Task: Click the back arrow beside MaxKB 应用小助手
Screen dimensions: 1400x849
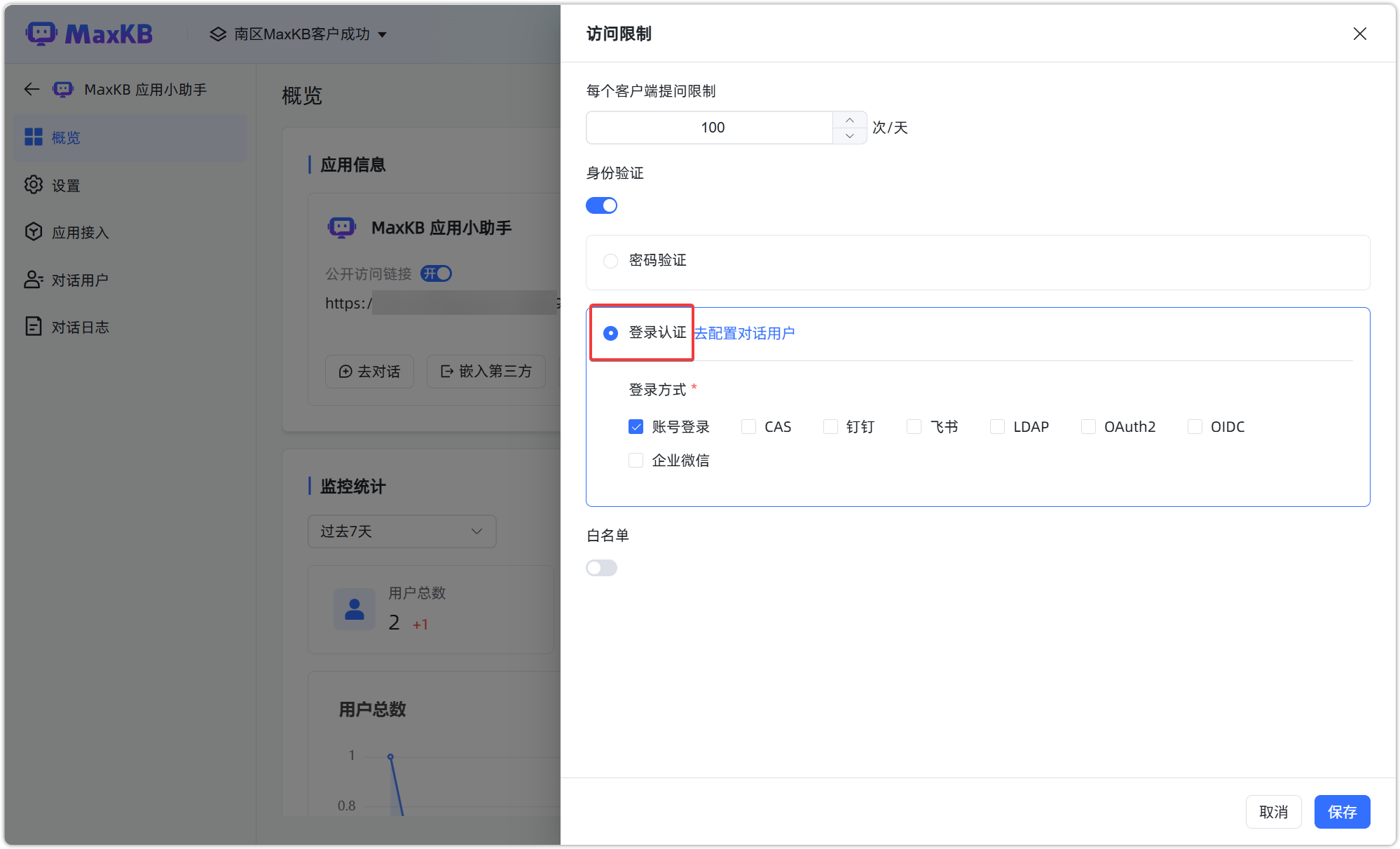Action: coord(32,89)
